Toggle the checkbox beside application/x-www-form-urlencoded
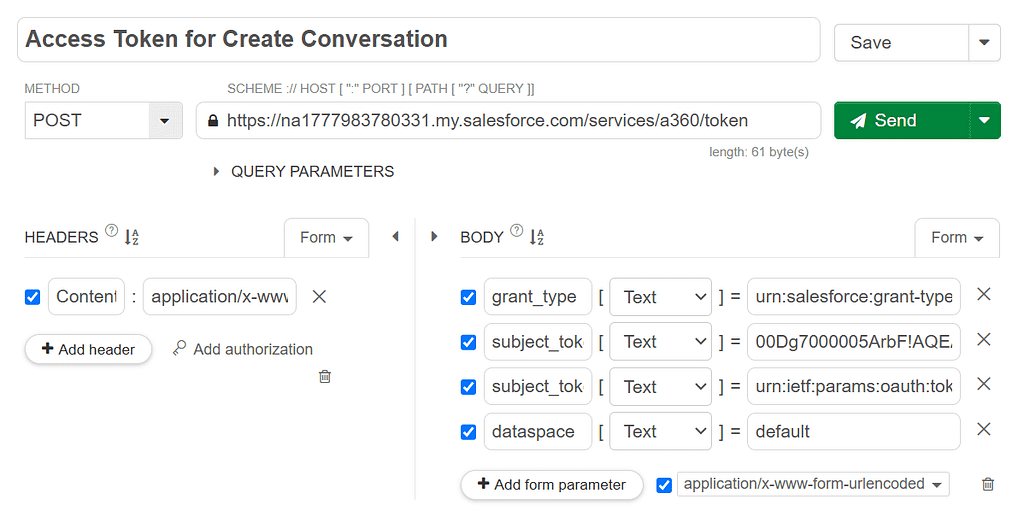The height and width of the screenshot is (522, 1024). [664, 485]
